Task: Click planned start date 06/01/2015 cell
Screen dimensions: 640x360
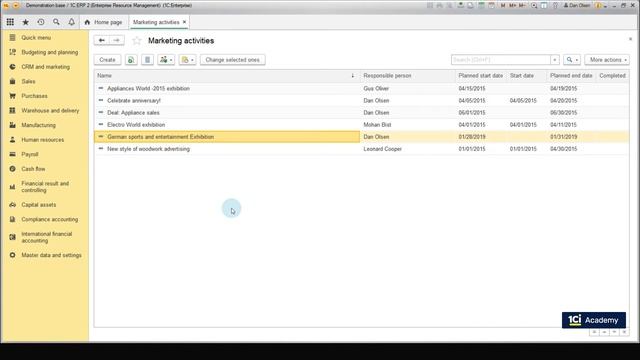Action: pyautogui.click(x=481, y=113)
